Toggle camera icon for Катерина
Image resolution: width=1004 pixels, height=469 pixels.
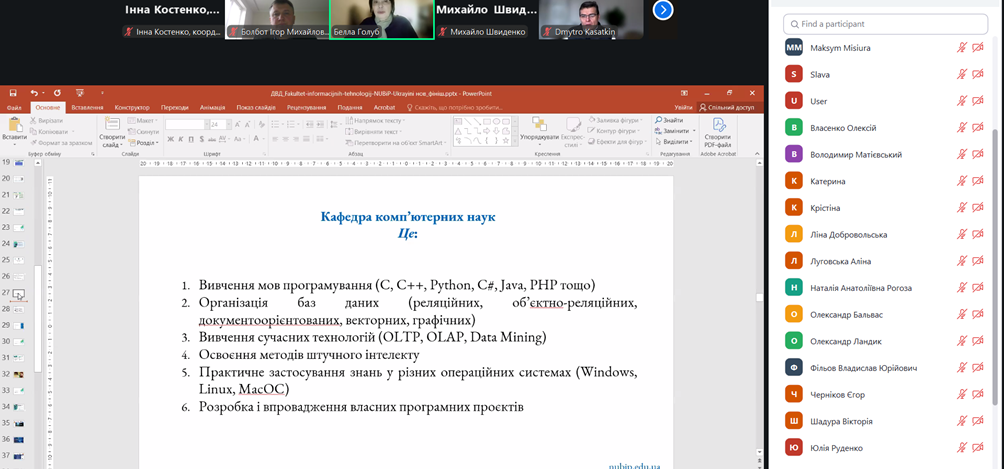(x=979, y=181)
